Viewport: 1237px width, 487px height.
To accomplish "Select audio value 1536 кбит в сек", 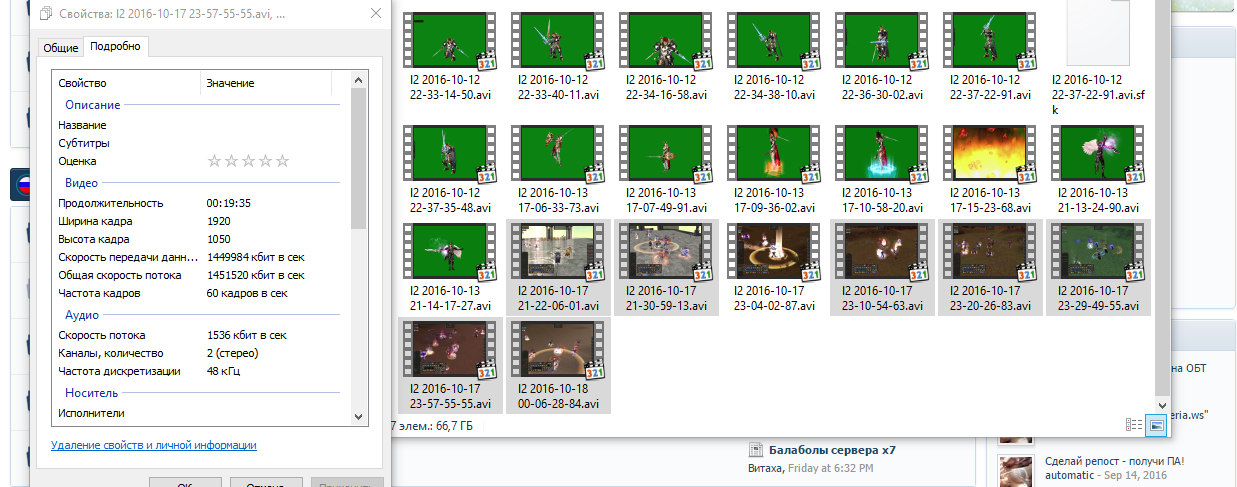I will click(x=246, y=335).
